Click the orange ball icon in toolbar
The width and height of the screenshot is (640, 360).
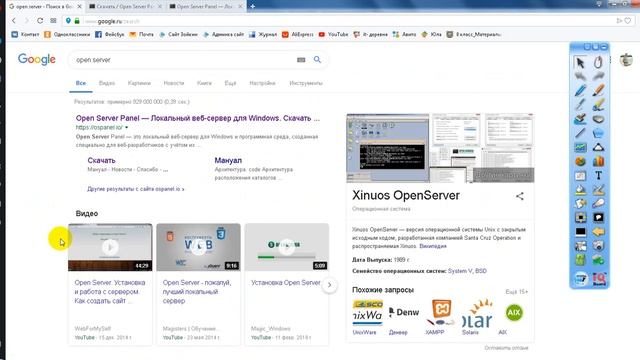coord(580,161)
